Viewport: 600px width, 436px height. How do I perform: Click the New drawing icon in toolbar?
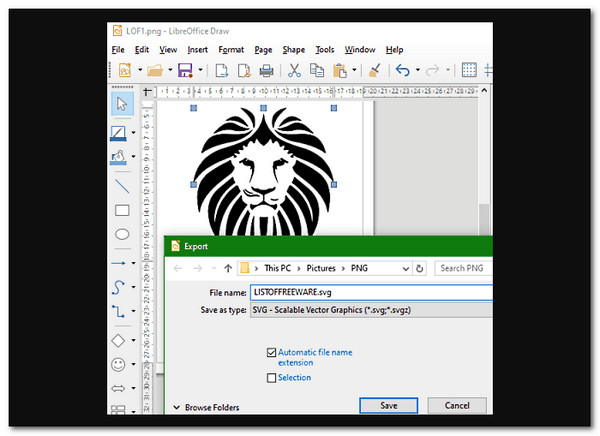[x=125, y=70]
